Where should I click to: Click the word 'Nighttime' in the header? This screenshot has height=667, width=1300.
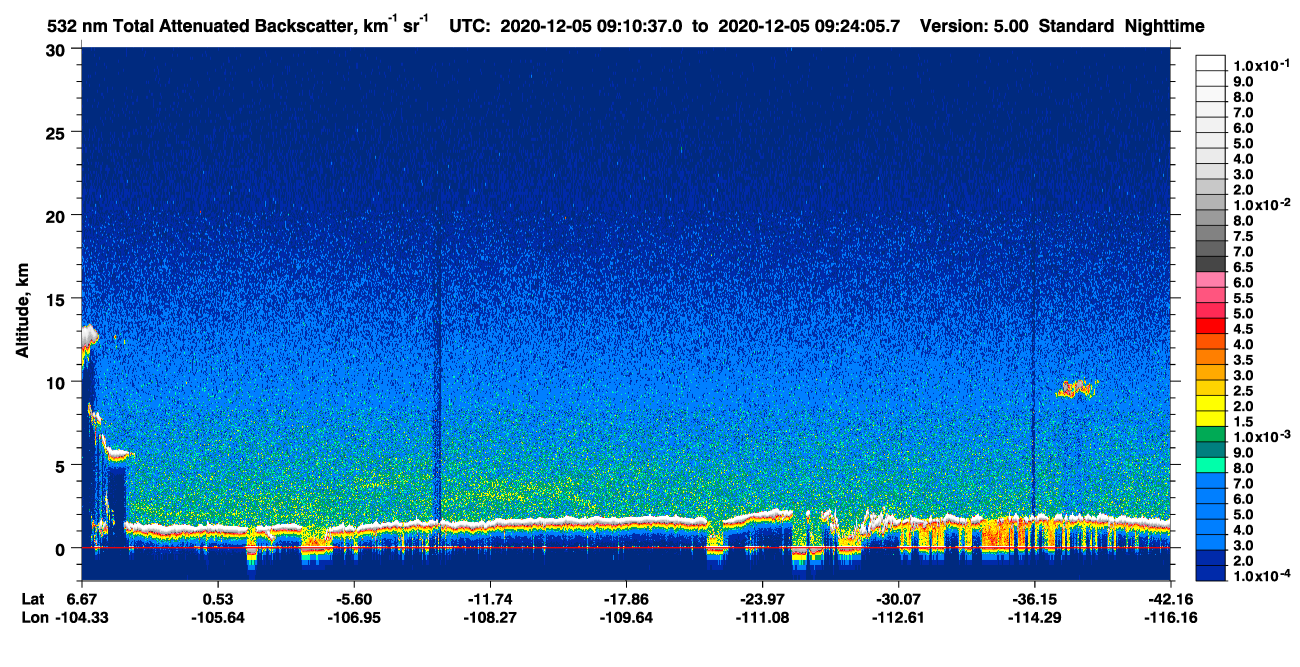tap(1164, 26)
